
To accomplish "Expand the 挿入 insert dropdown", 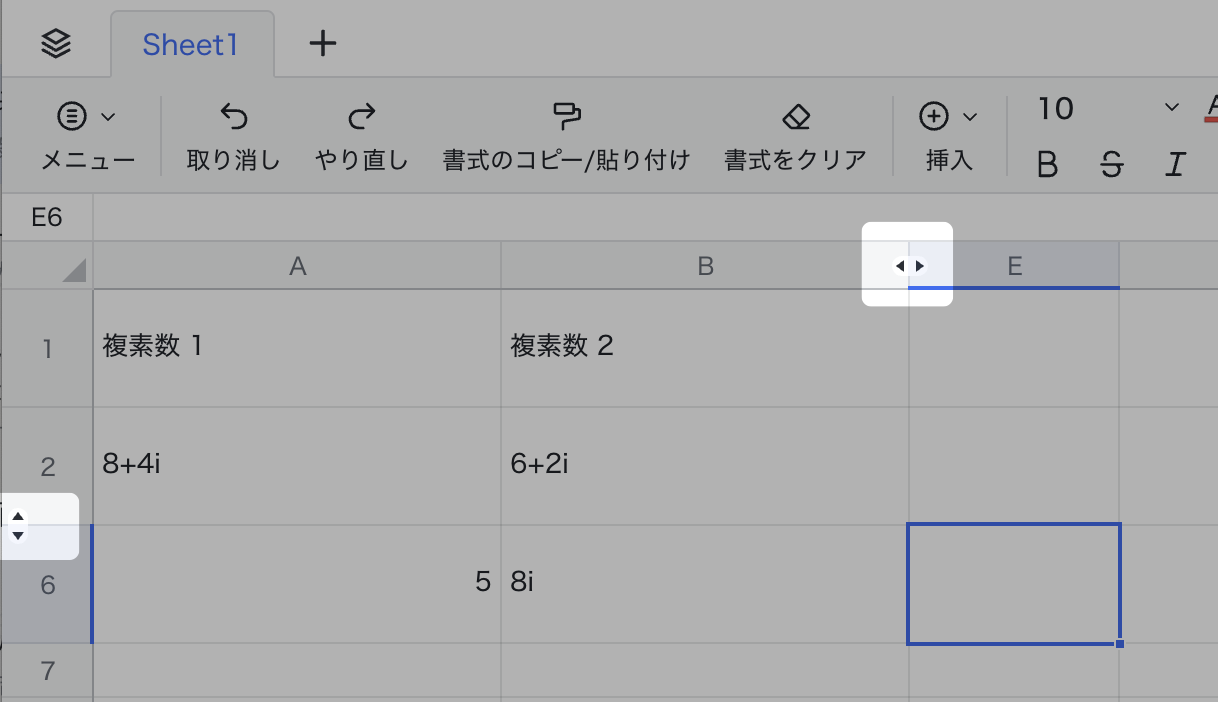I will tap(948, 117).
